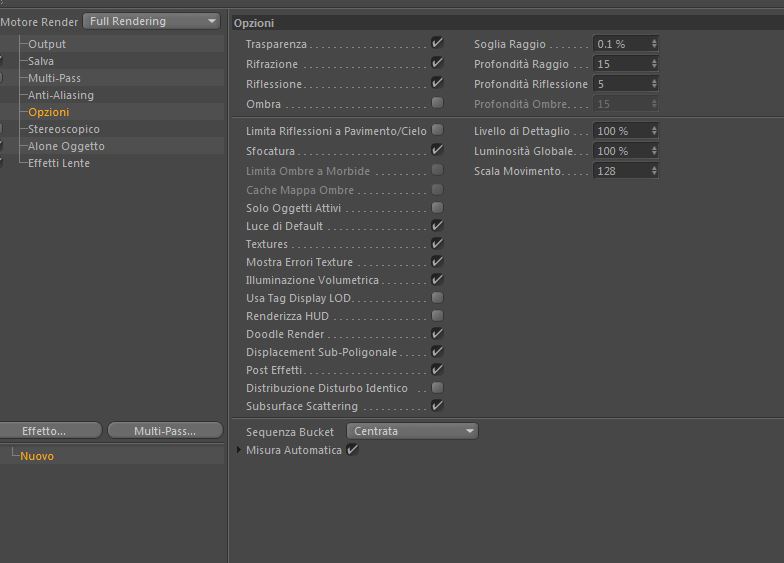Enable Solo Oggetti Attivi checkbox

coord(437,207)
